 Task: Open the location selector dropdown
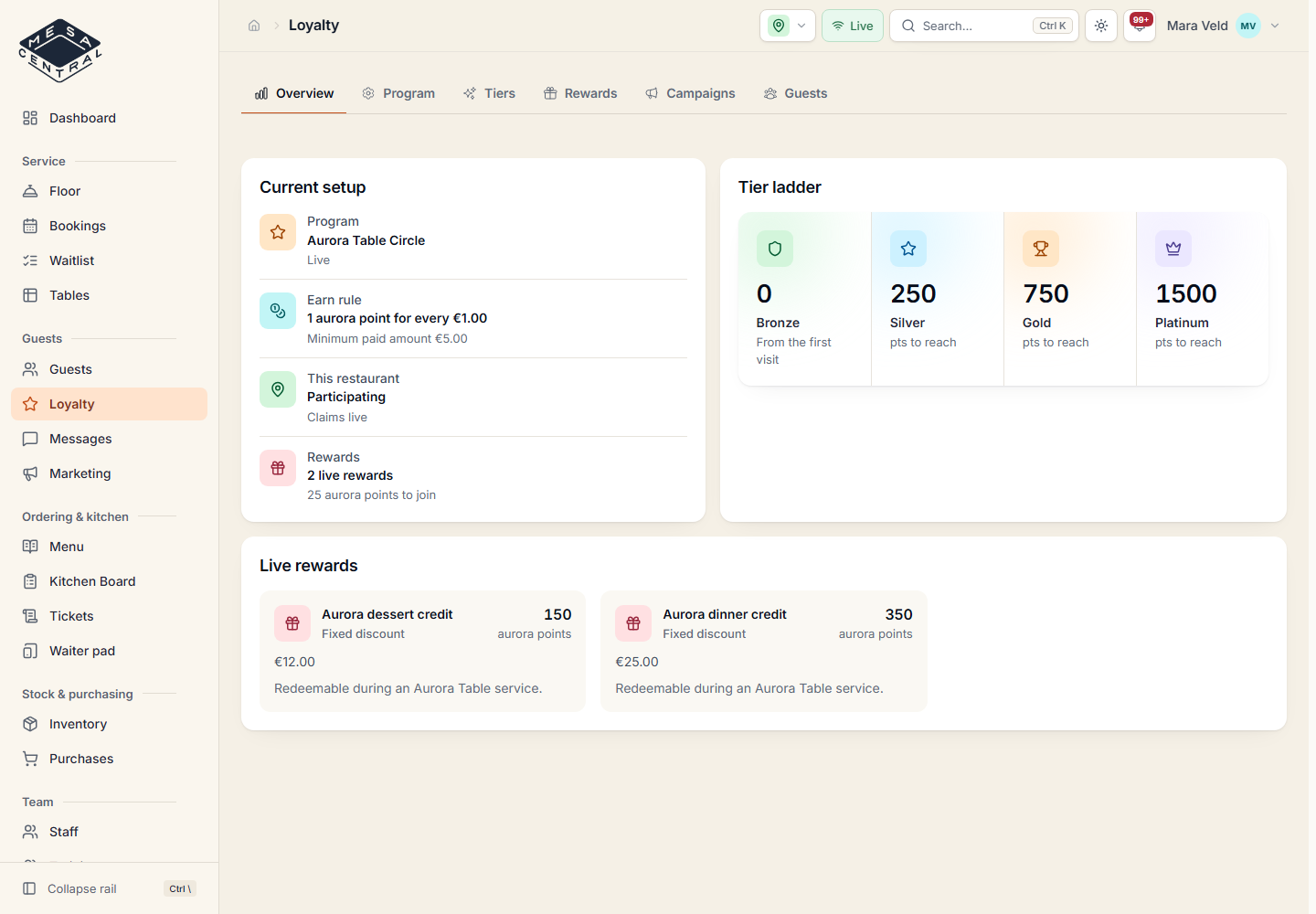788,26
